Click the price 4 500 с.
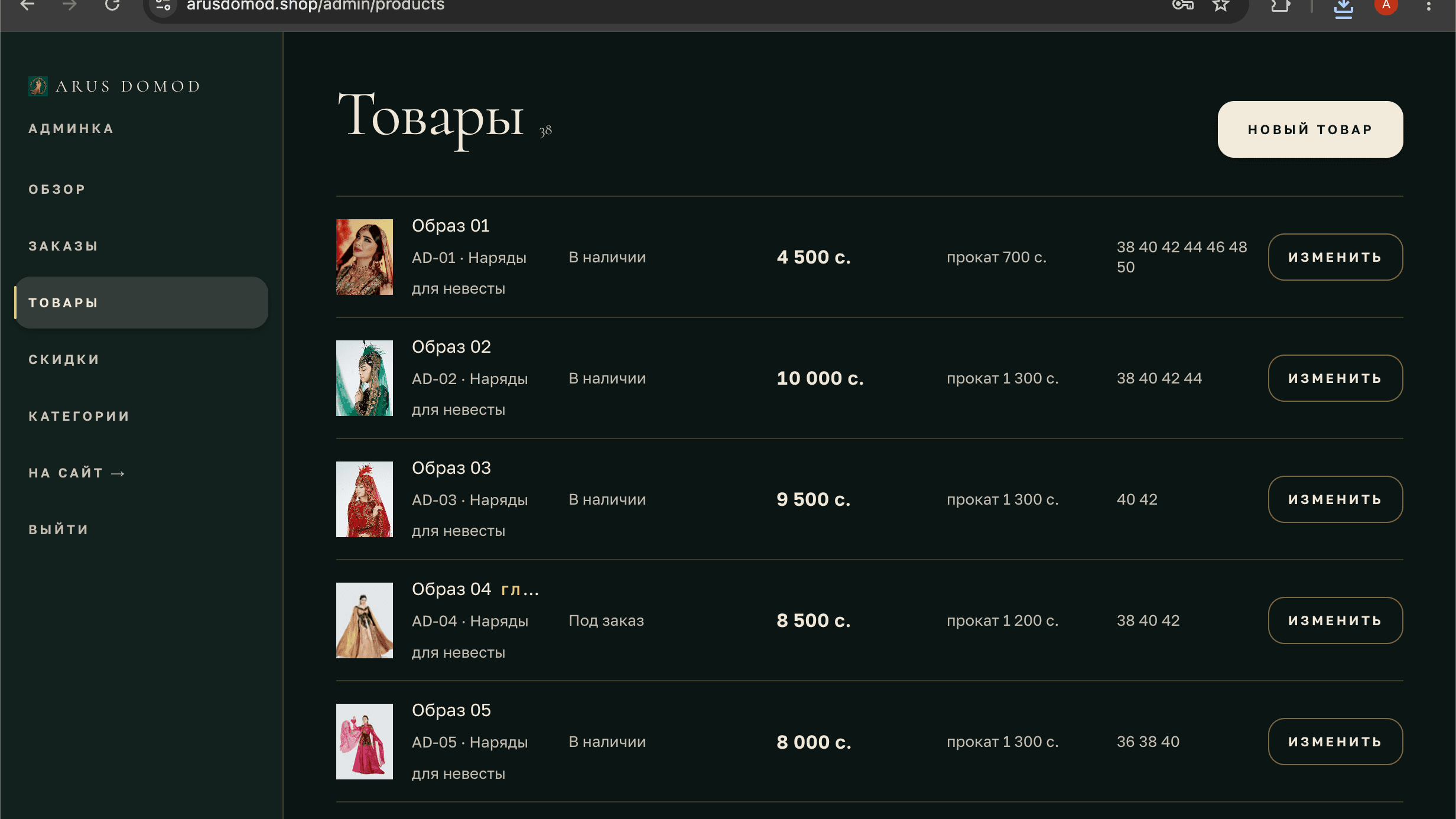This screenshot has height=819, width=1456. (814, 257)
